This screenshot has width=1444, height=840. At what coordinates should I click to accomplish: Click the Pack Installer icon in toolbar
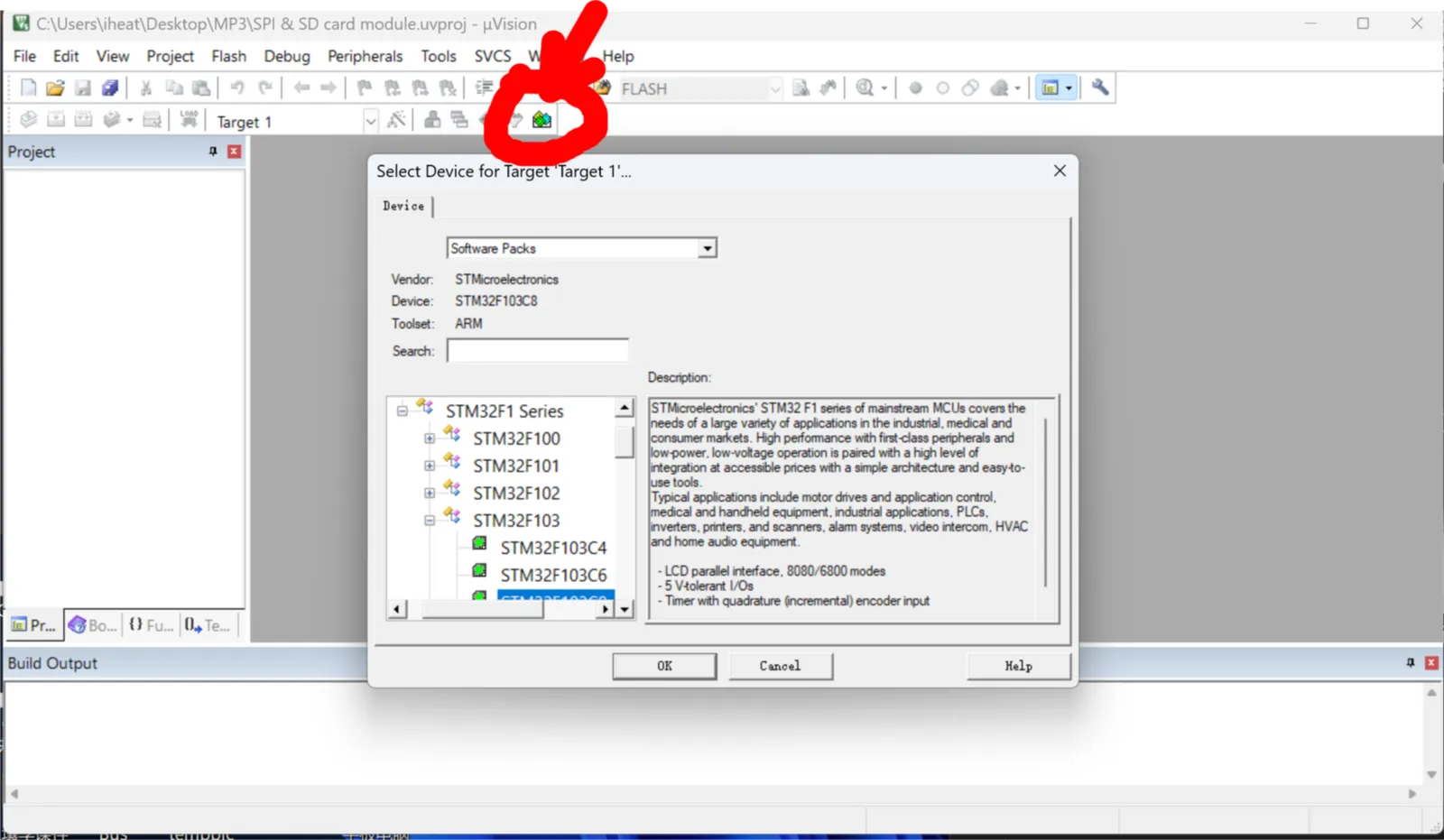pos(541,120)
